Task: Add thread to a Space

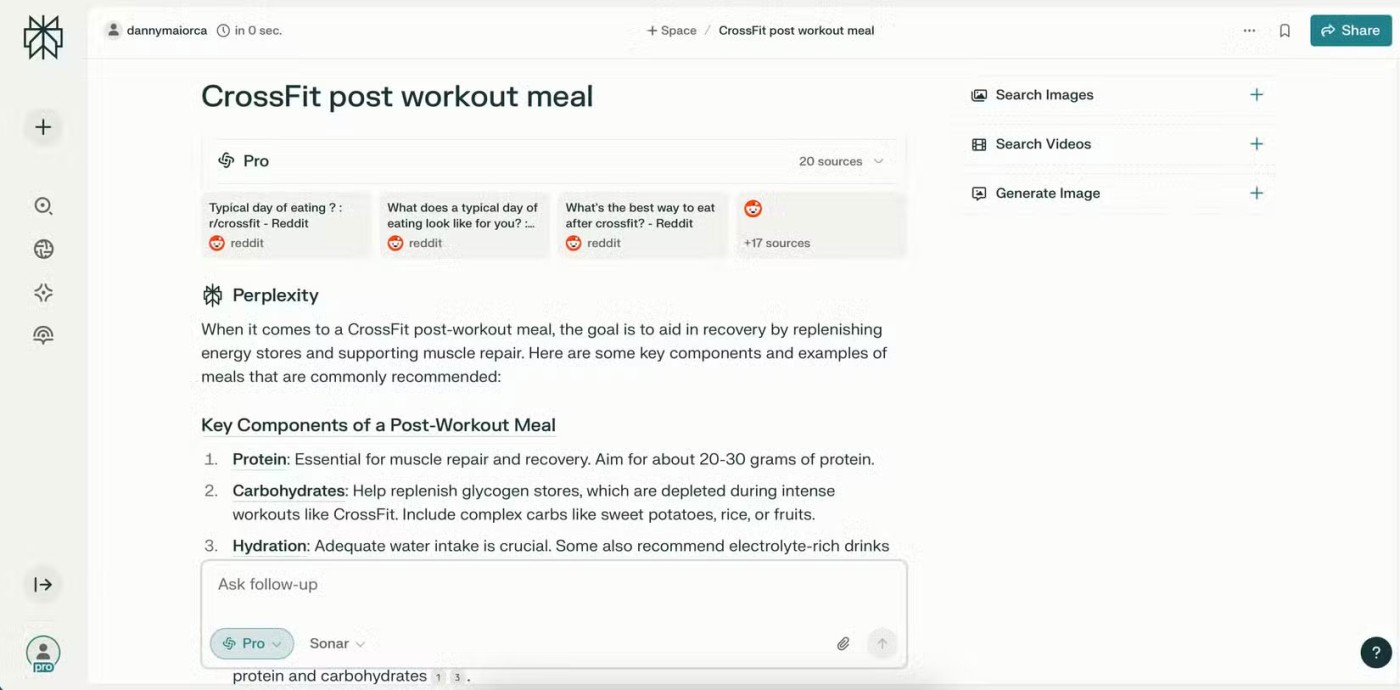Action: (672, 31)
